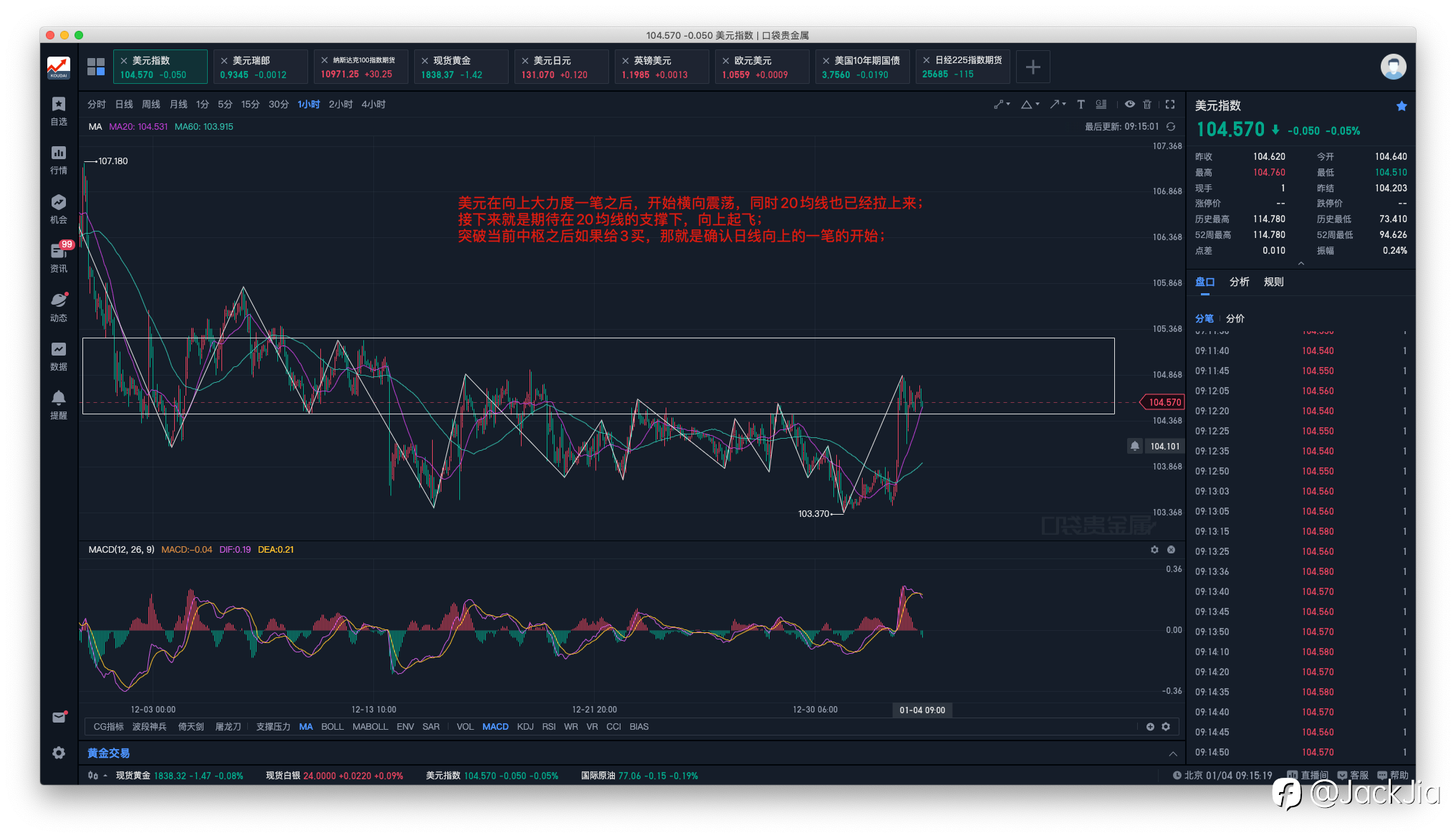Enter fullscreen chart mode
The height and width of the screenshot is (838, 1456).
(1170, 105)
